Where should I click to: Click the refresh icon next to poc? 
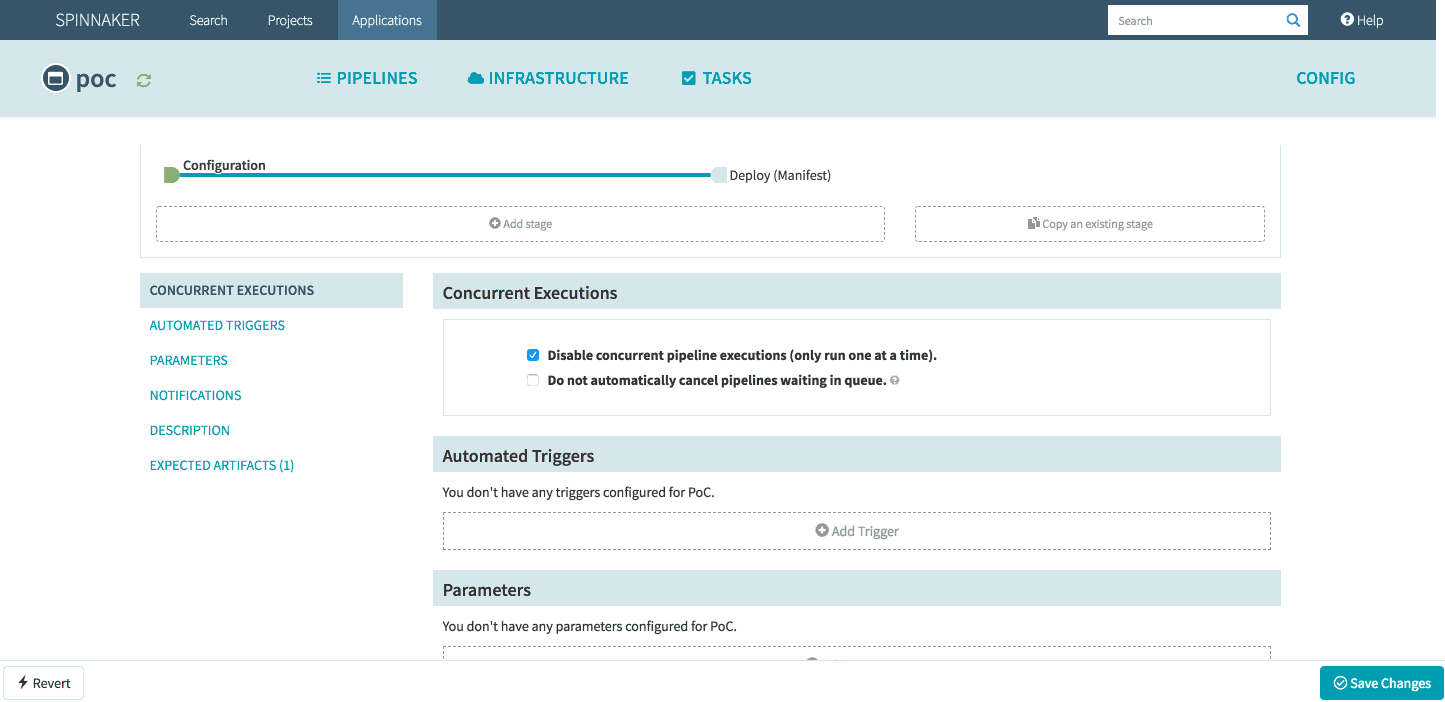pos(144,80)
